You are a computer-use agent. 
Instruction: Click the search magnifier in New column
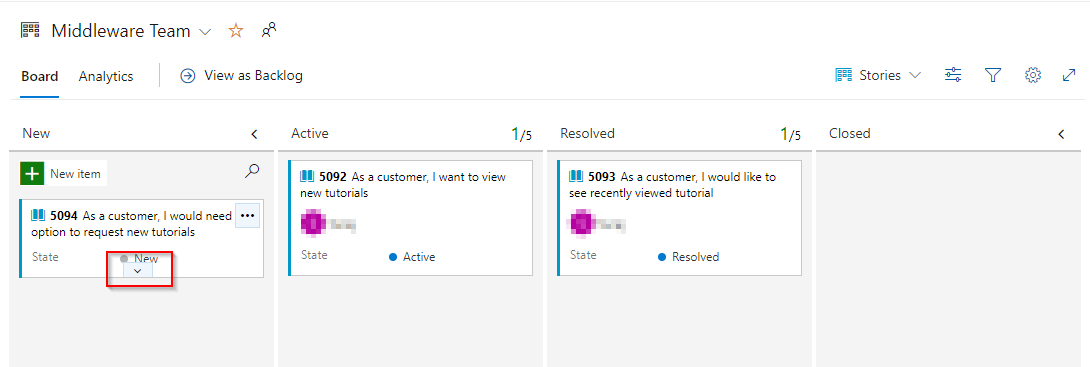tap(252, 171)
